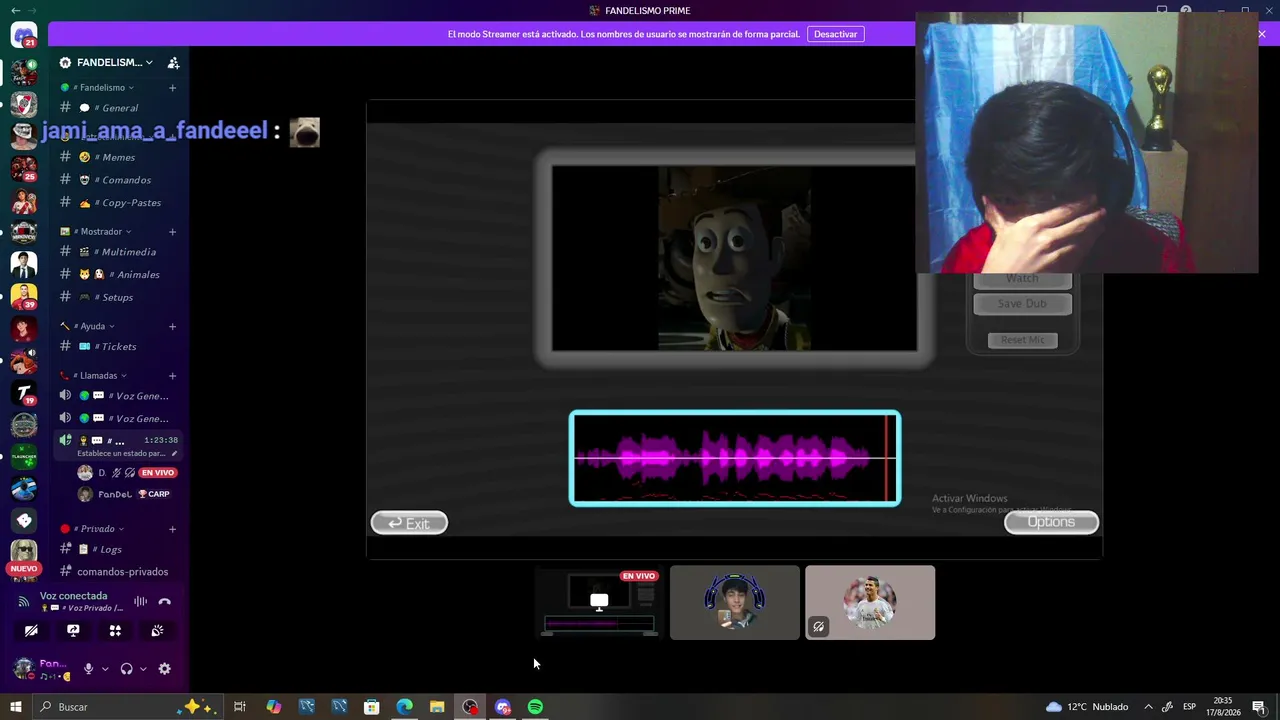Open the Logs private channel
The image size is (1280, 720).
click(x=118, y=549)
